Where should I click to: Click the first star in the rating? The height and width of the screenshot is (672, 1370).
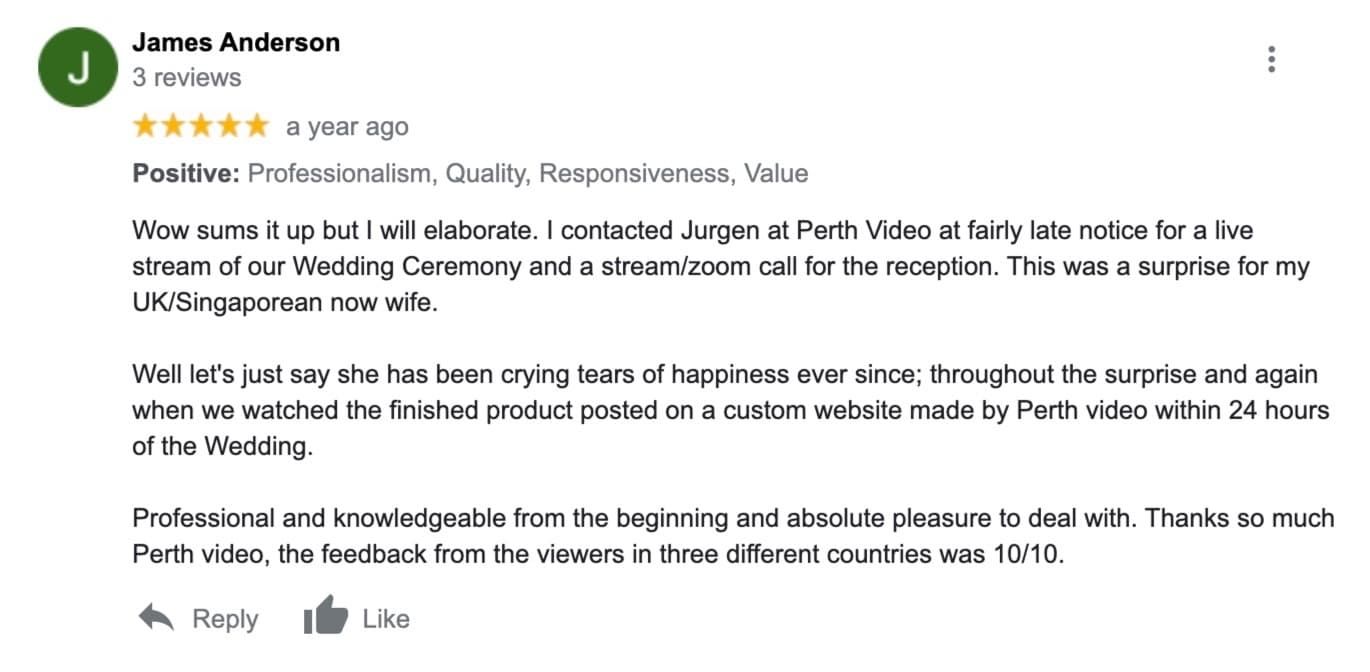click(145, 126)
